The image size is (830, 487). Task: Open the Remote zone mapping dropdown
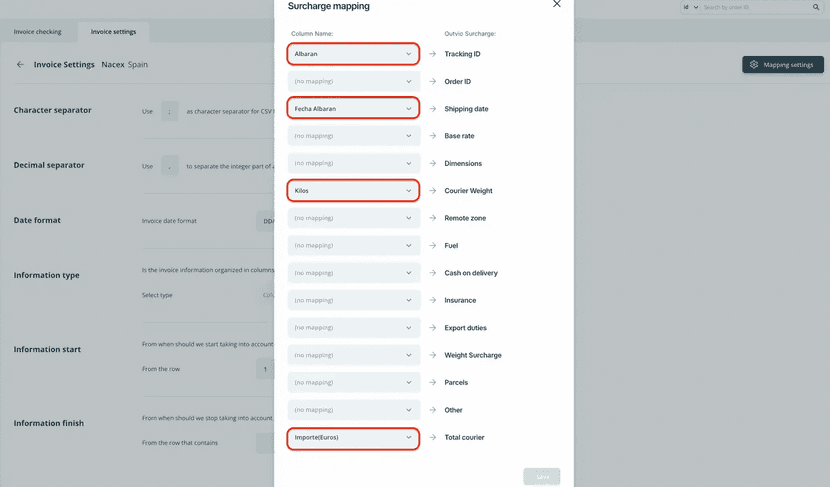[x=353, y=218]
